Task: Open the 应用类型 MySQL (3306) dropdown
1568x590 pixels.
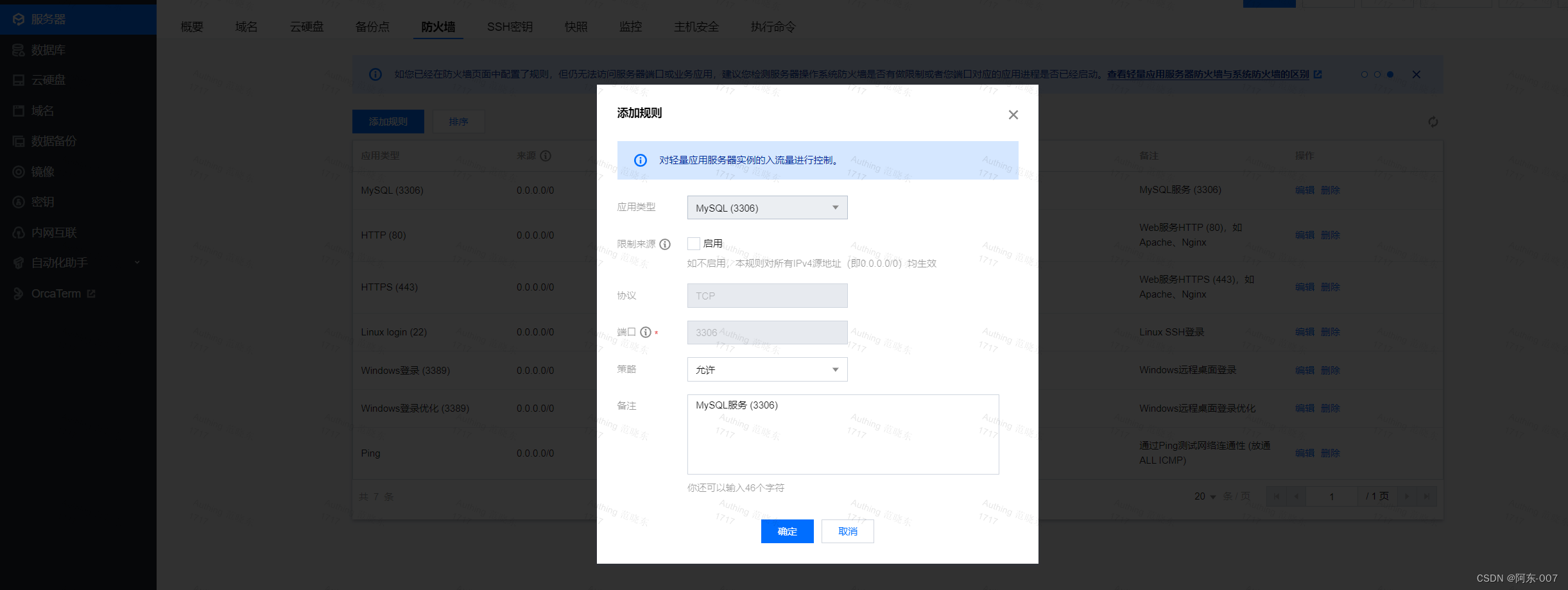Action: tap(767, 208)
